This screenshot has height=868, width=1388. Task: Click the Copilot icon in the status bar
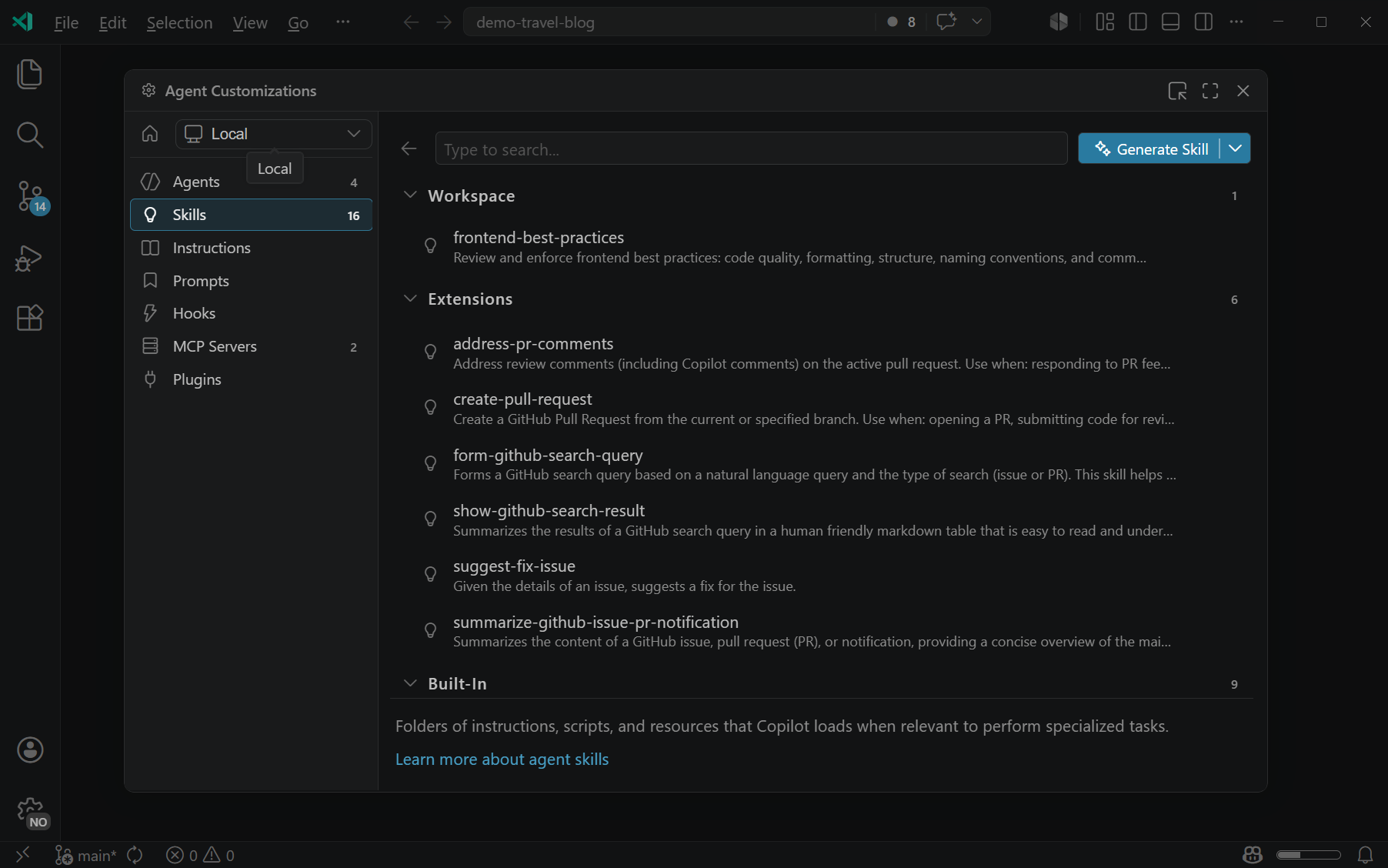(x=1252, y=855)
